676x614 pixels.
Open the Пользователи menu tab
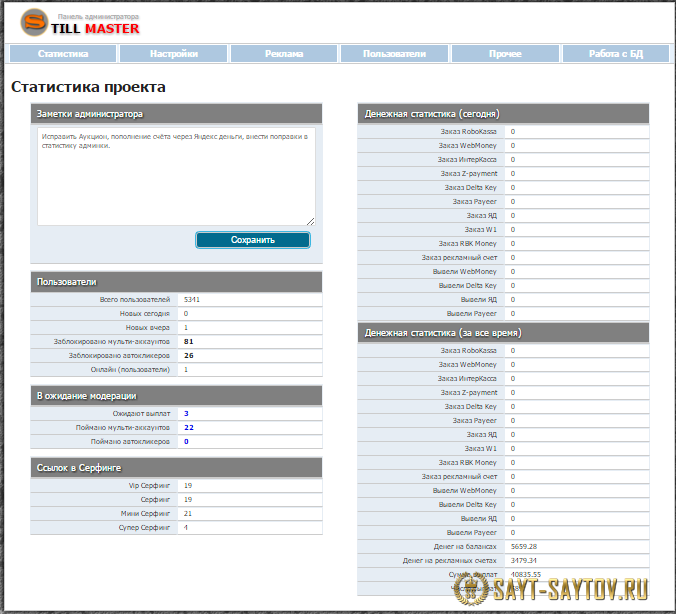pyautogui.click(x=394, y=54)
